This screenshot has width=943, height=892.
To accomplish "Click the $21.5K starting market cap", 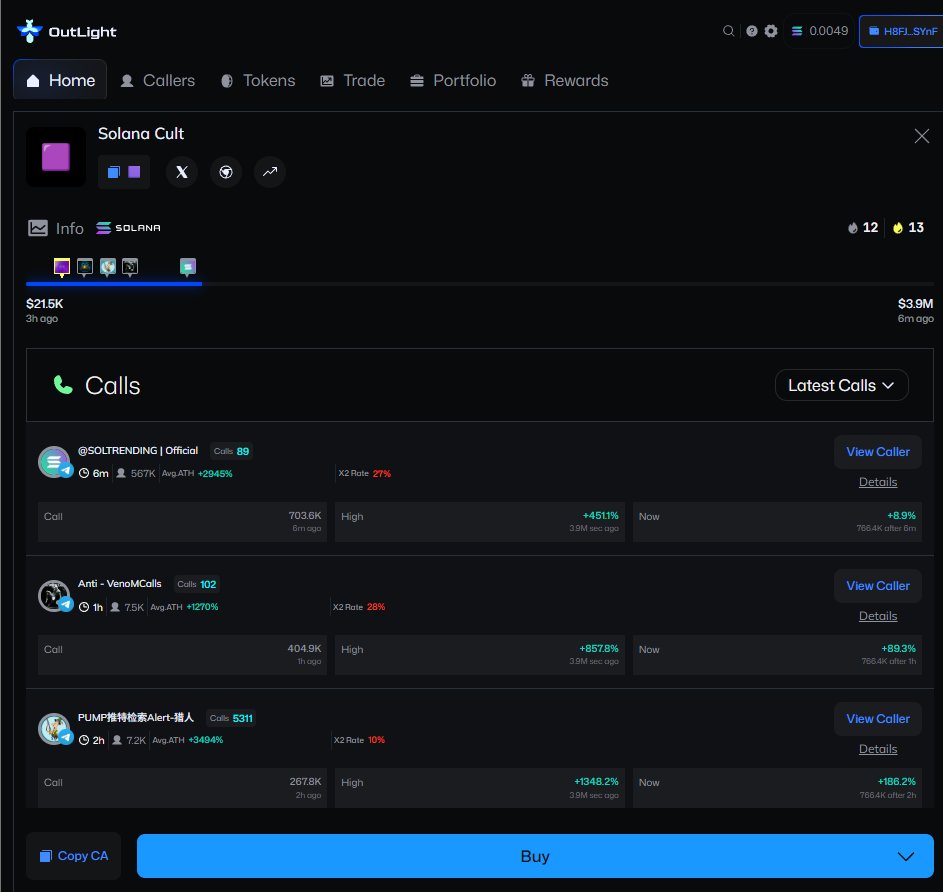I will 45,304.
